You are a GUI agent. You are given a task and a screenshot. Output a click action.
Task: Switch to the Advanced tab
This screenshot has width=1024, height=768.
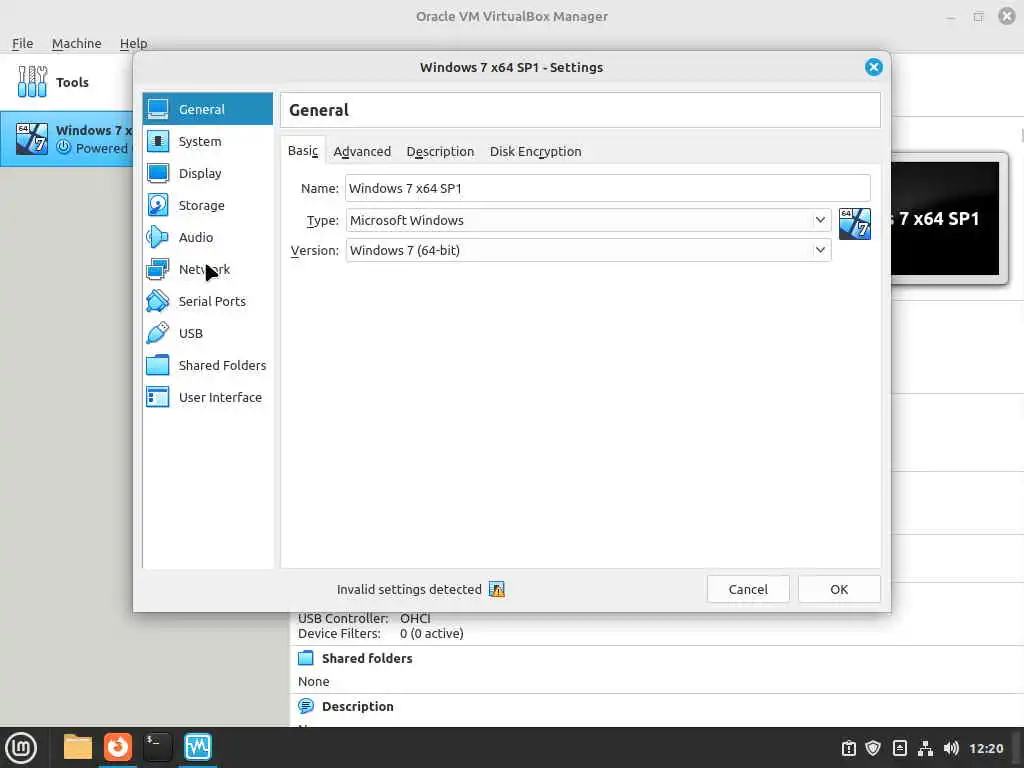362,152
